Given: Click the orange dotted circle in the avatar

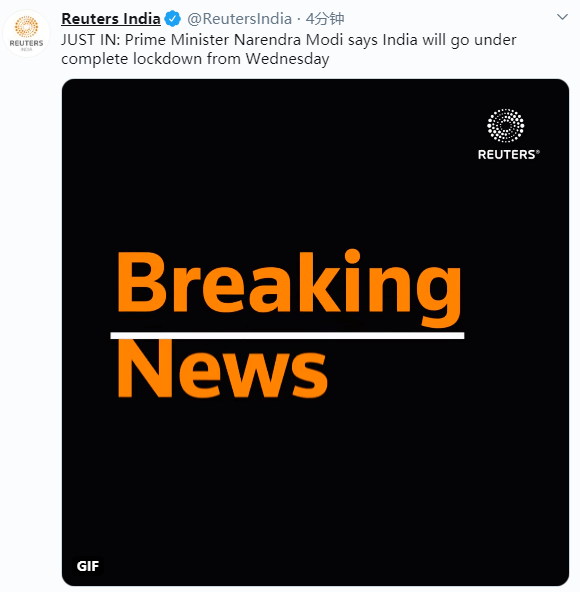Looking at the screenshot, I should [x=26, y=26].
